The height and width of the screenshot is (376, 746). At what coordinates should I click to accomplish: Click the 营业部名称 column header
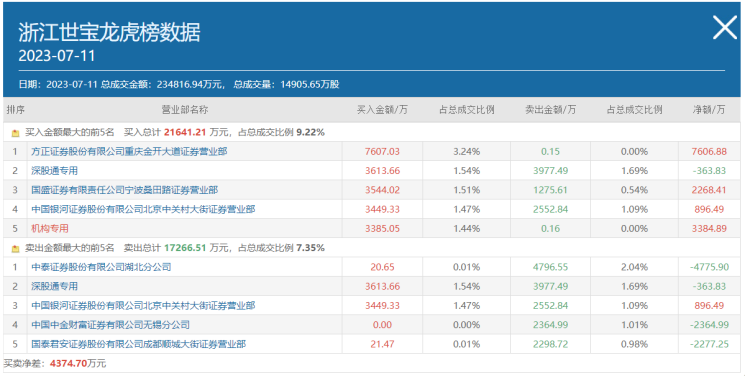point(185,109)
